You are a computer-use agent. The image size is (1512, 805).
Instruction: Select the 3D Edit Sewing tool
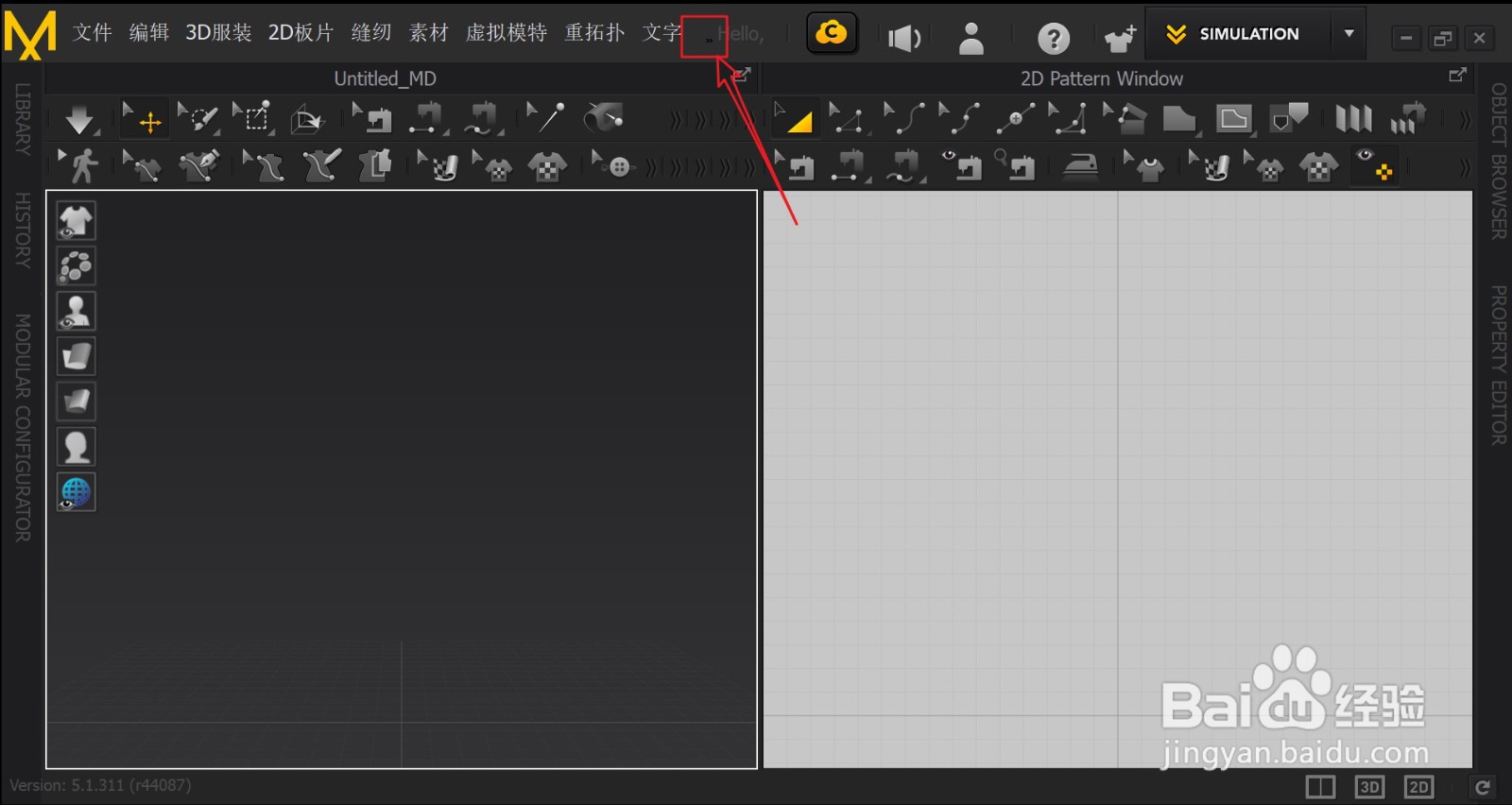click(372, 119)
